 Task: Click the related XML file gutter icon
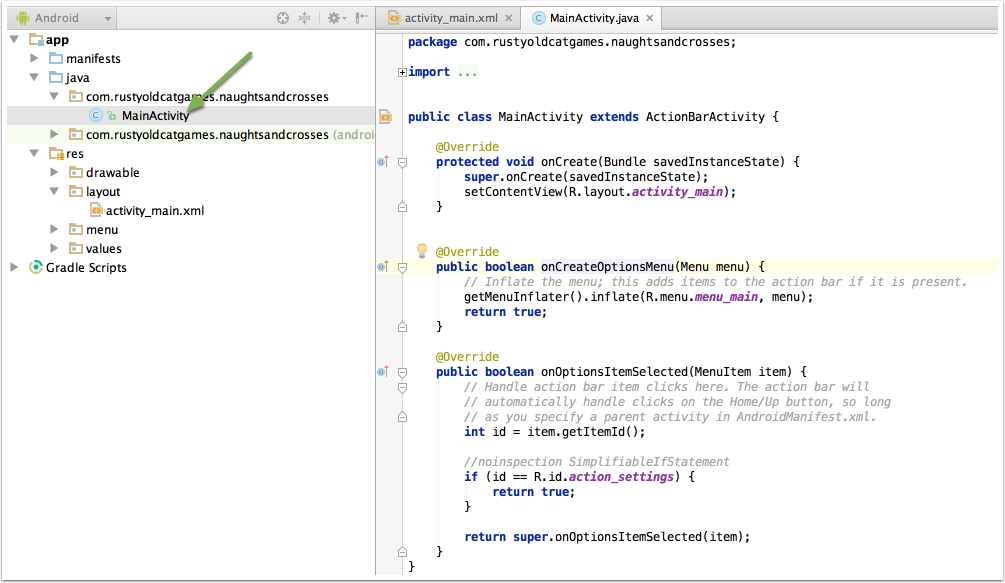point(385,117)
